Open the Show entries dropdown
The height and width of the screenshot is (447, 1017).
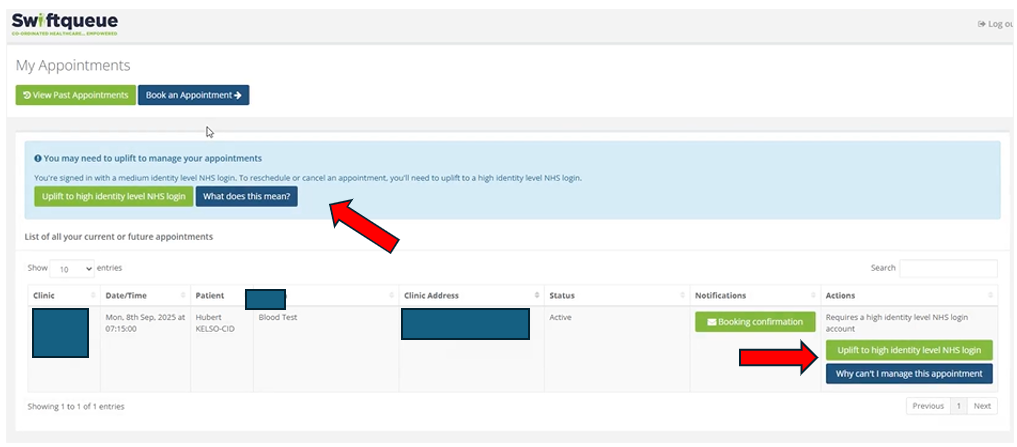pyautogui.click(x=72, y=269)
